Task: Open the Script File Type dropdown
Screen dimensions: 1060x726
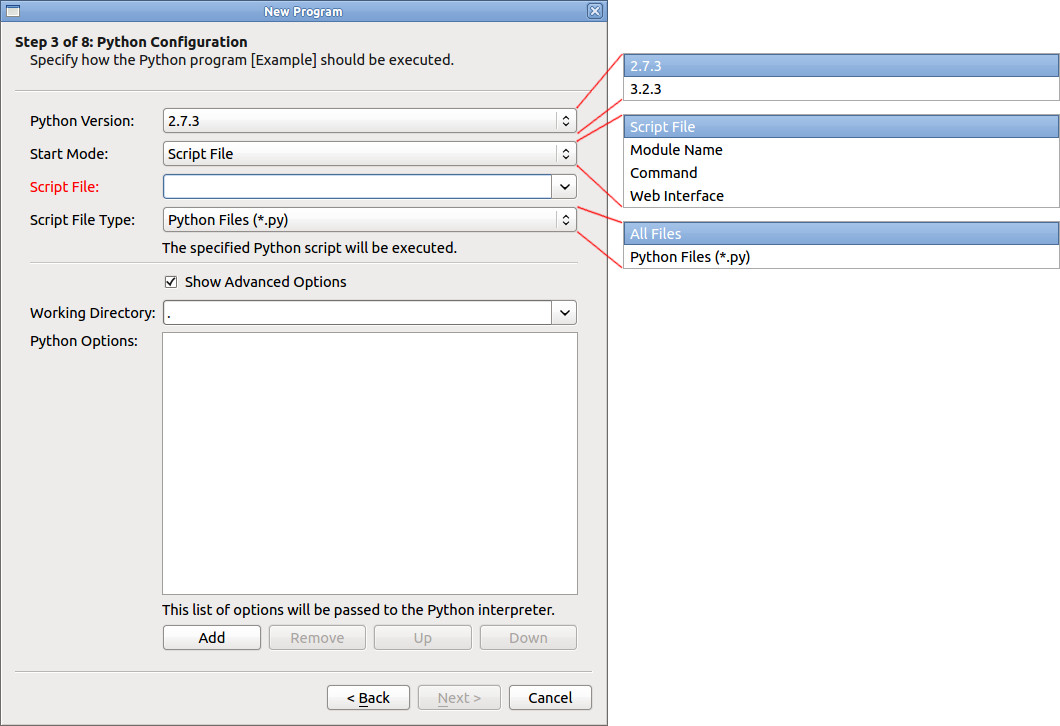Action: pos(370,220)
